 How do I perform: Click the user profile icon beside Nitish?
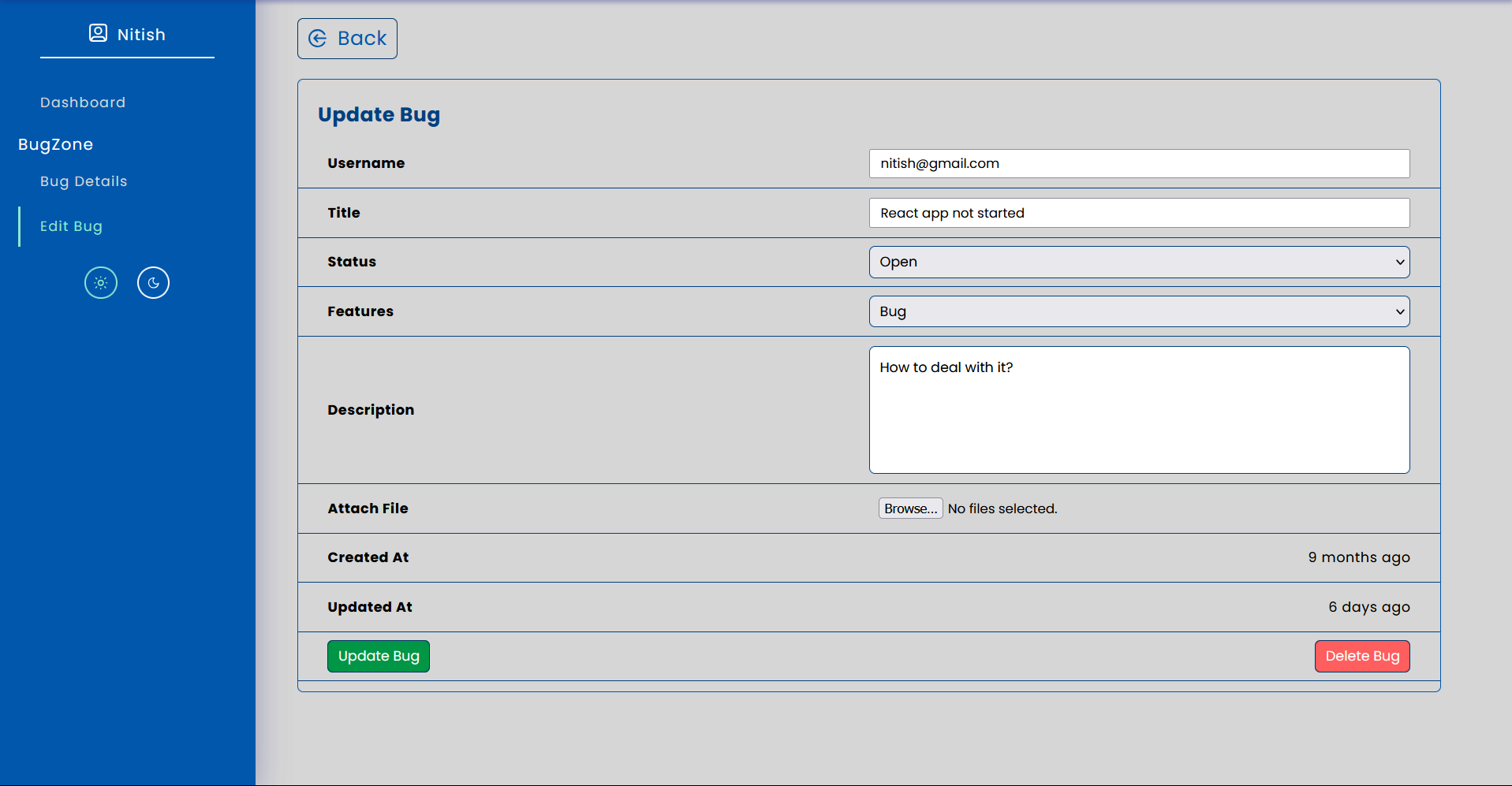pyautogui.click(x=98, y=33)
